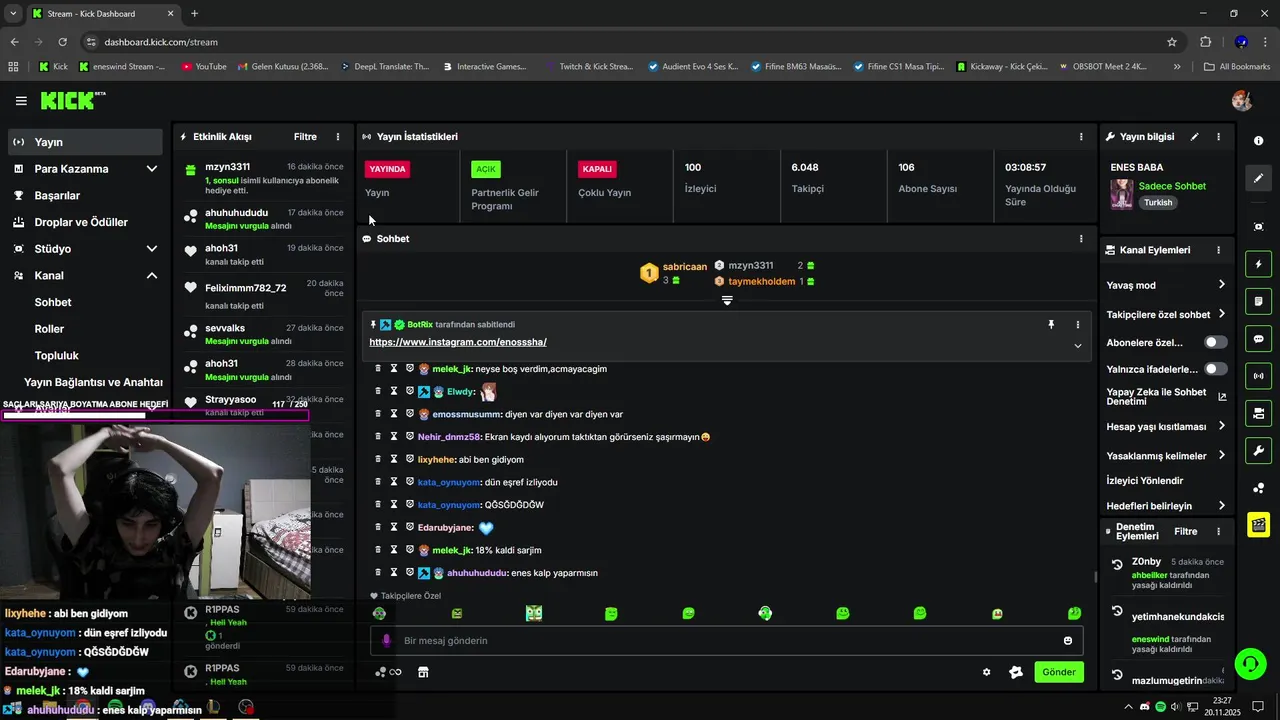Click the chat panel scrollbar
The width and height of the screenshot is (1280, 720).
coord(1096,577)
